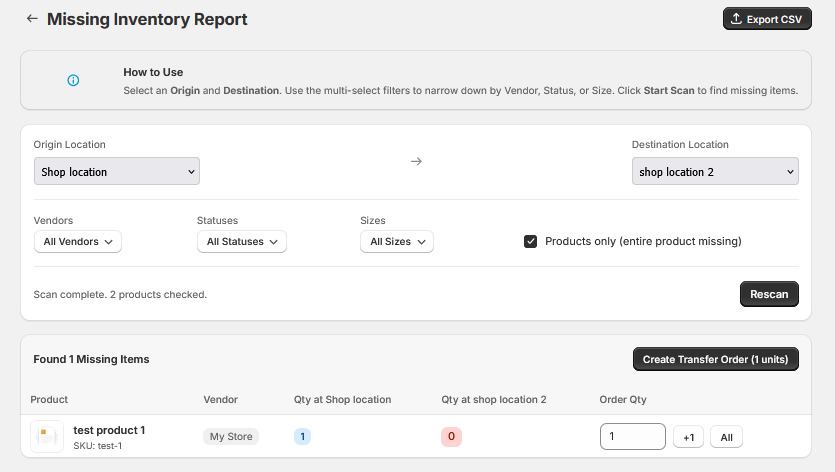Click the My Store vendor badge

pos(231,436)
